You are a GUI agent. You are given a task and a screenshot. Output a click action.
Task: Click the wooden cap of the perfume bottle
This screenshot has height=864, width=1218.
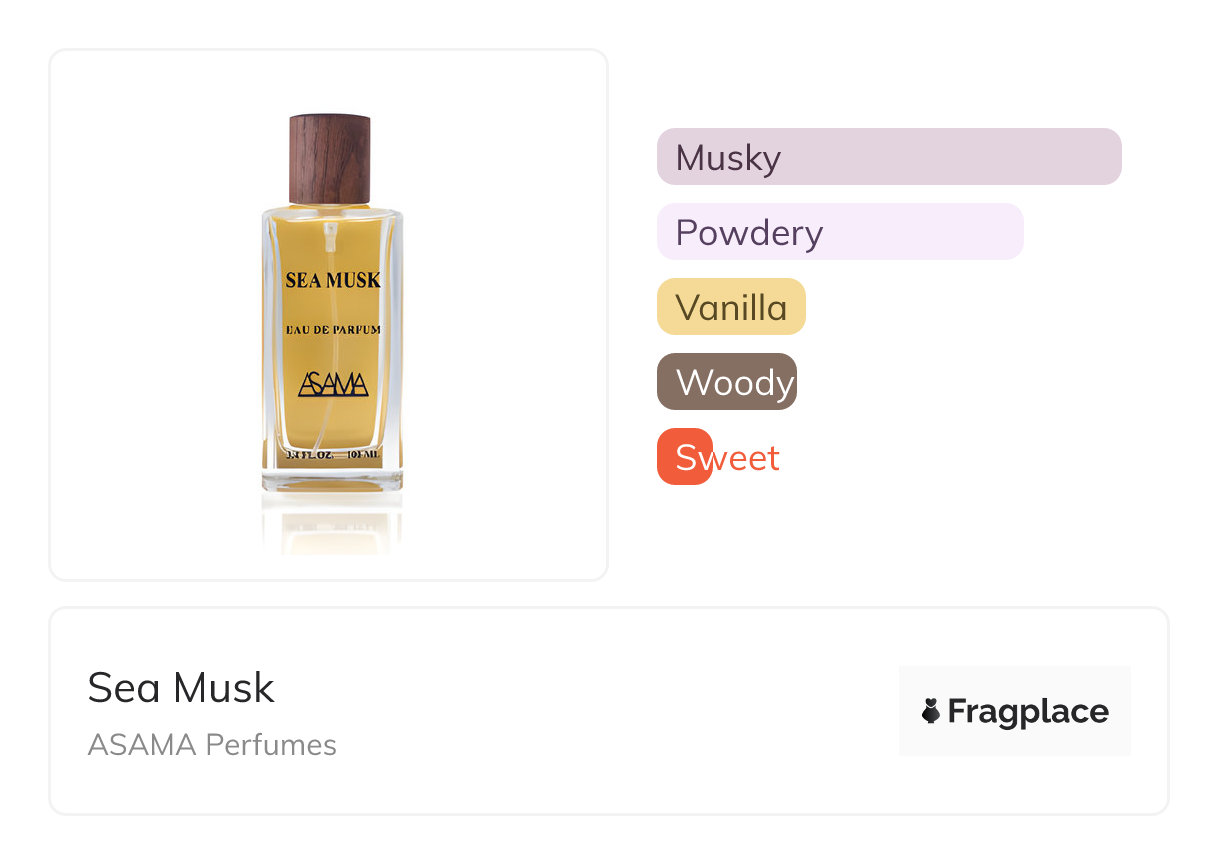pyautogui.click(x=330, y=159)
